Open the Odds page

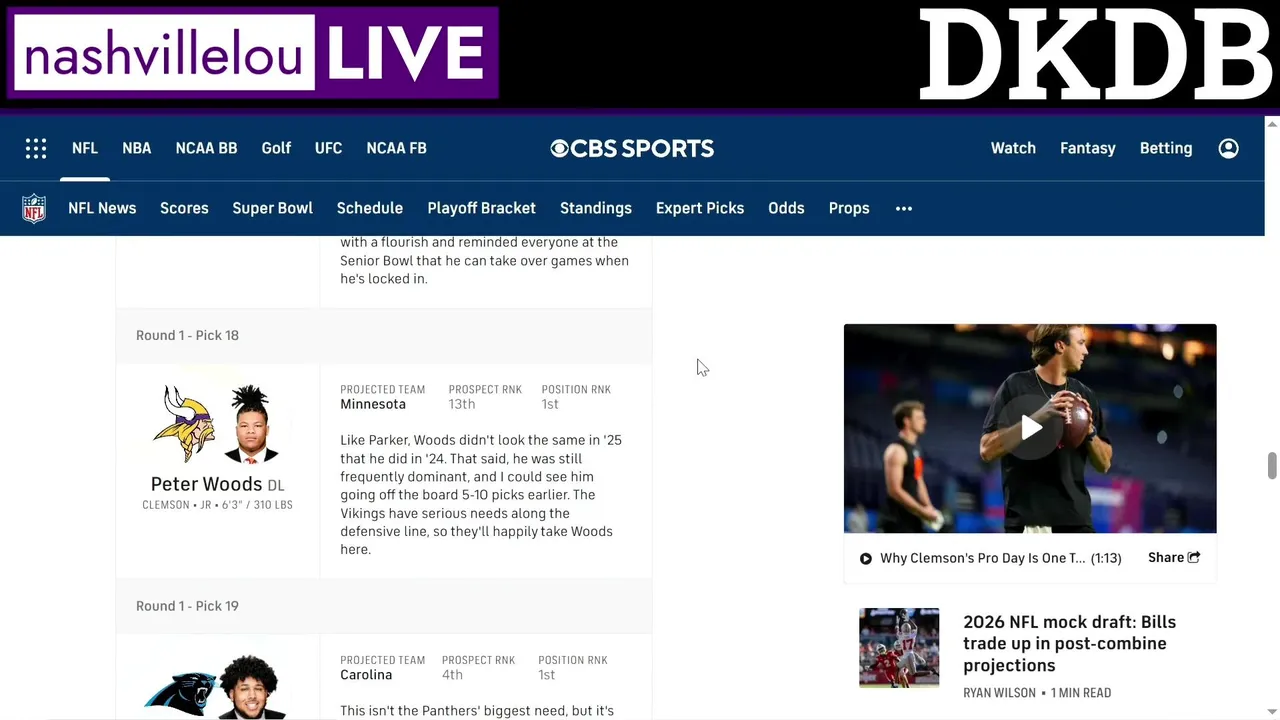pos(786,208)
